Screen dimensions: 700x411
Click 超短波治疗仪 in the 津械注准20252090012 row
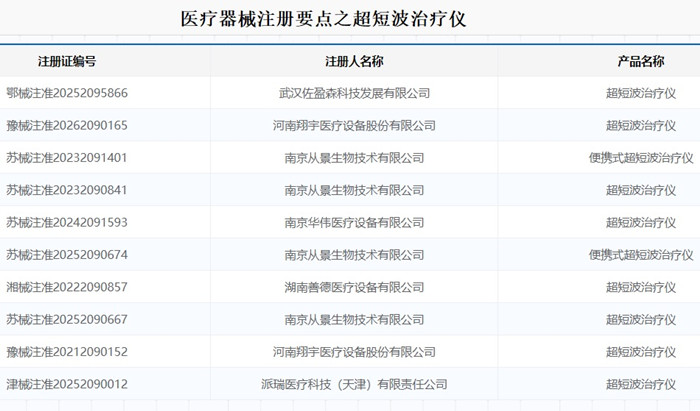click(641, 384)
